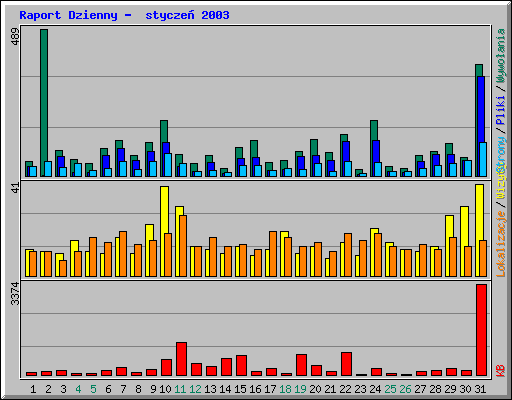Select the red KB bar for day 11
The height and width of the screenshot is (400, 512).
[181, 359]
